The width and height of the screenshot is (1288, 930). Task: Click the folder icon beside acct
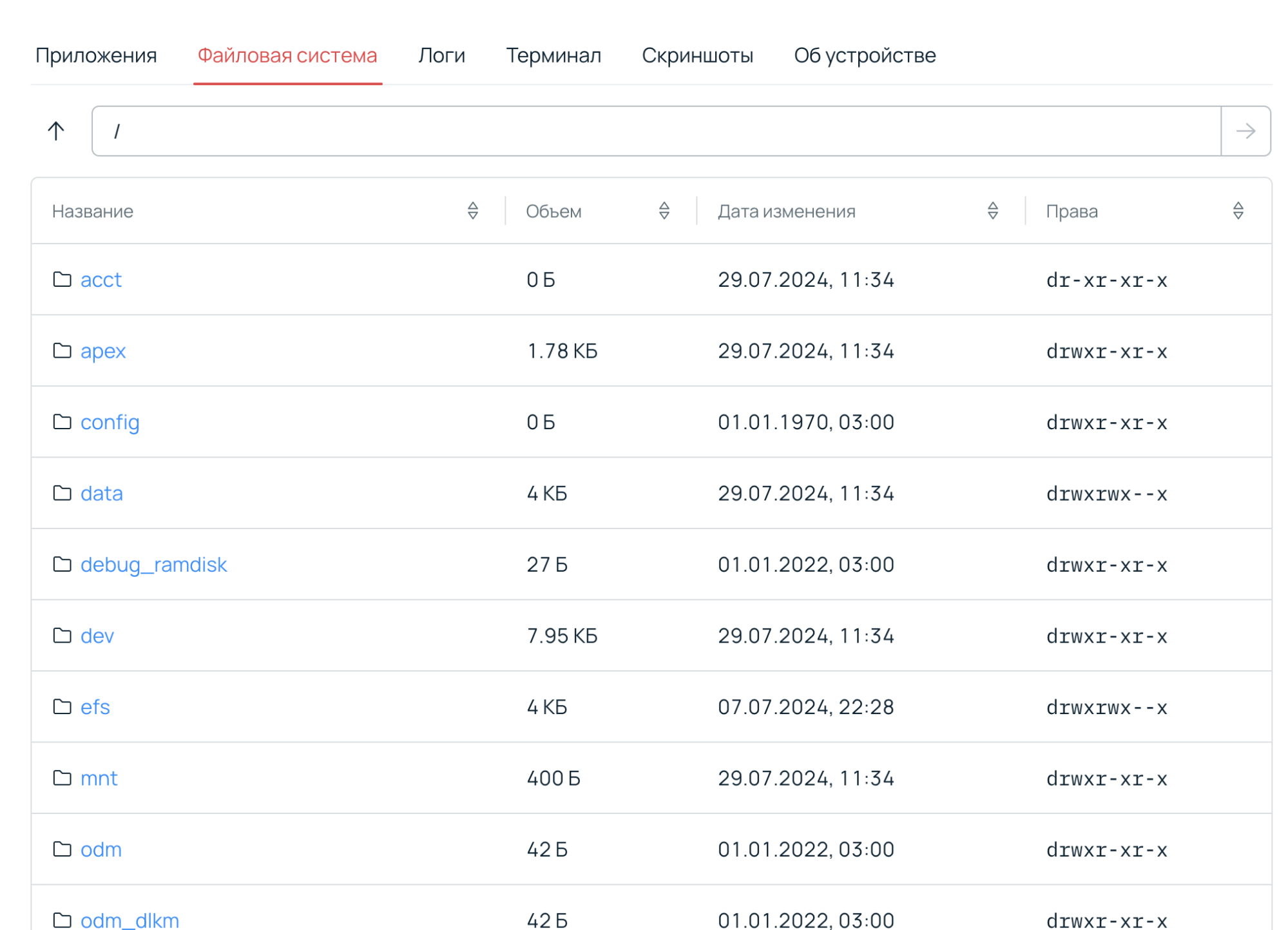coord(62,279)
